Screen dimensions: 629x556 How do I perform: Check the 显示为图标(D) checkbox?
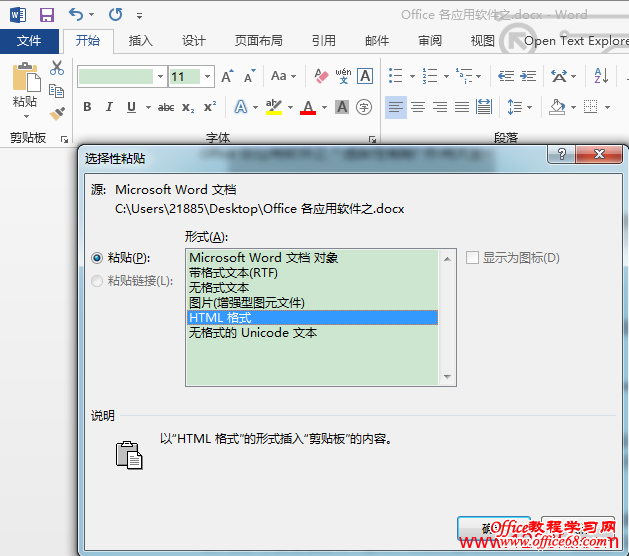click(x=473, y=258)
